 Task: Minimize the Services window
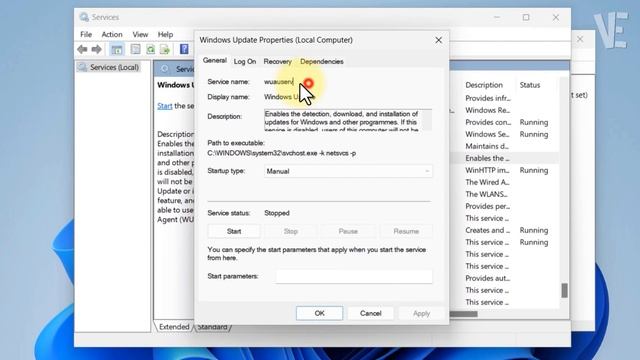point(497,17)
